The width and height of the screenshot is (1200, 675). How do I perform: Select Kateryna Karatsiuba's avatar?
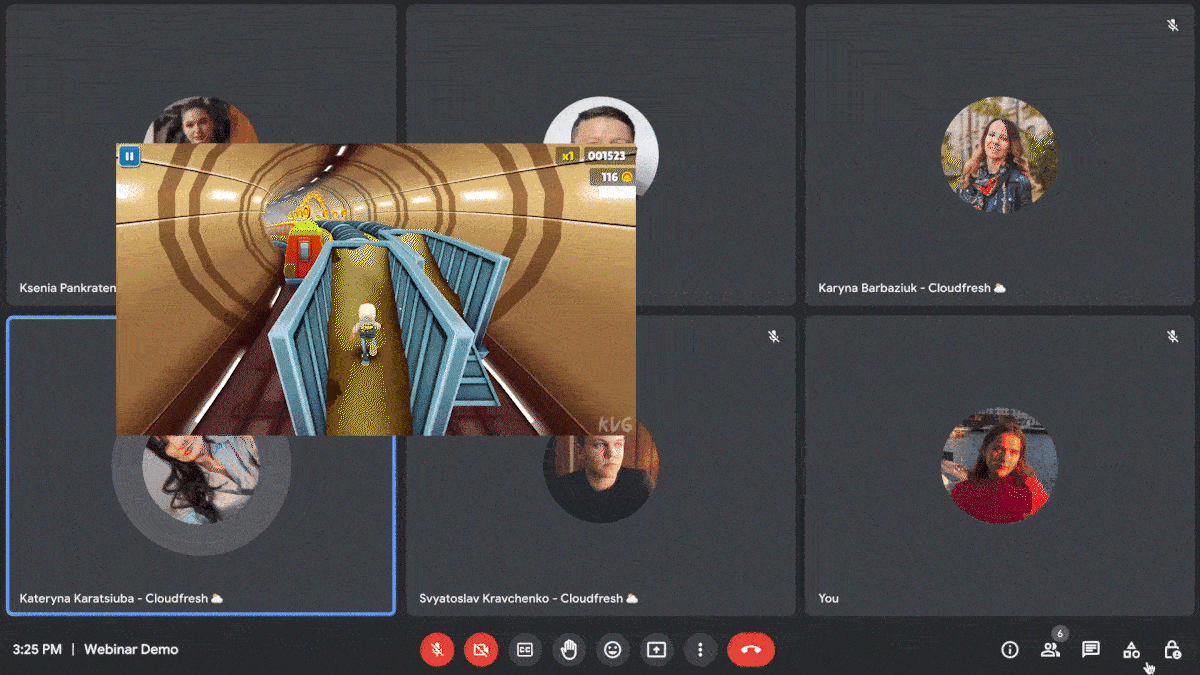pyautogui.click(x=201, y=479)
